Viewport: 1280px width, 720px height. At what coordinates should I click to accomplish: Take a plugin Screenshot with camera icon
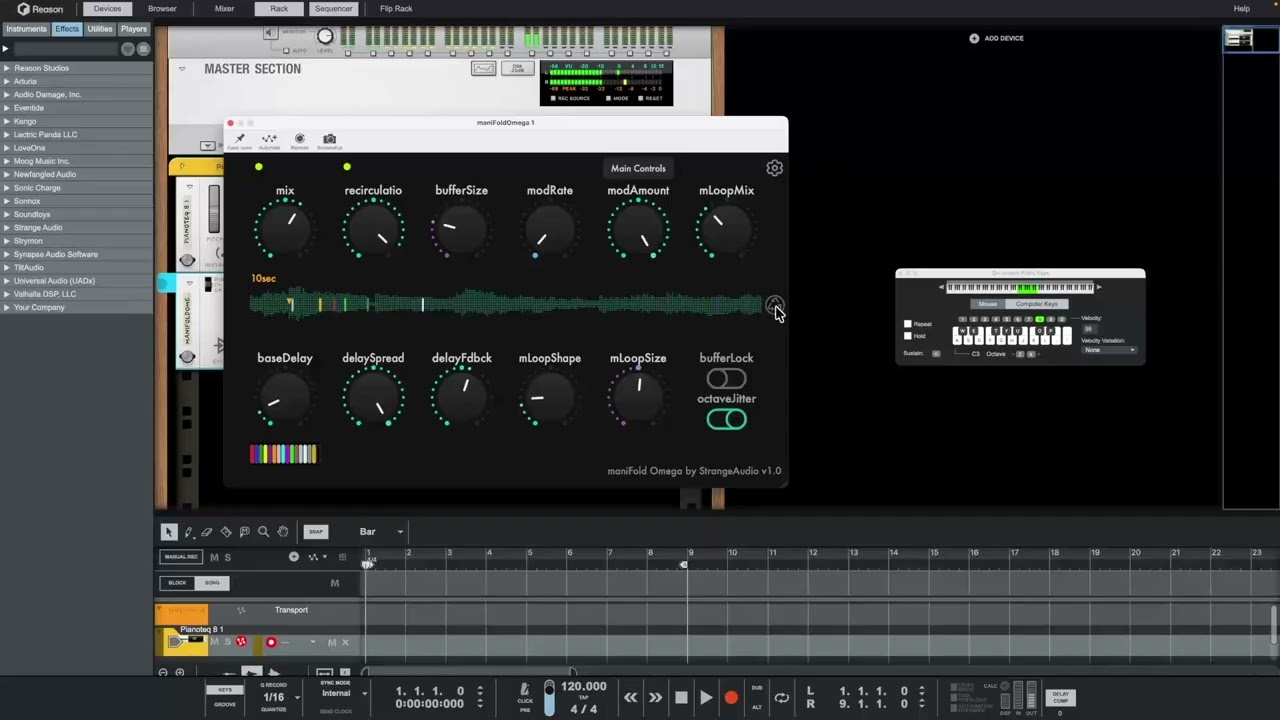(x=329, y=139)
